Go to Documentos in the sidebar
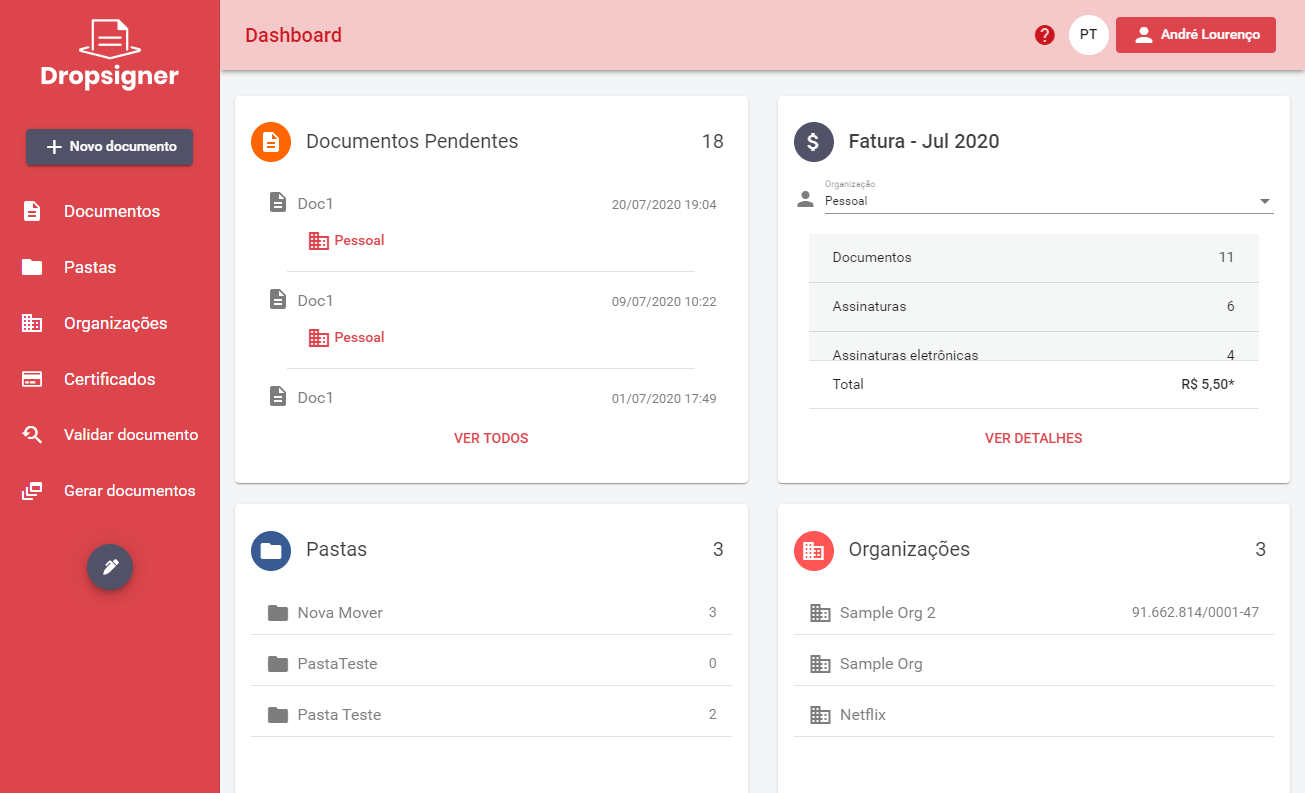1305x793 pixels. point(111,211)
